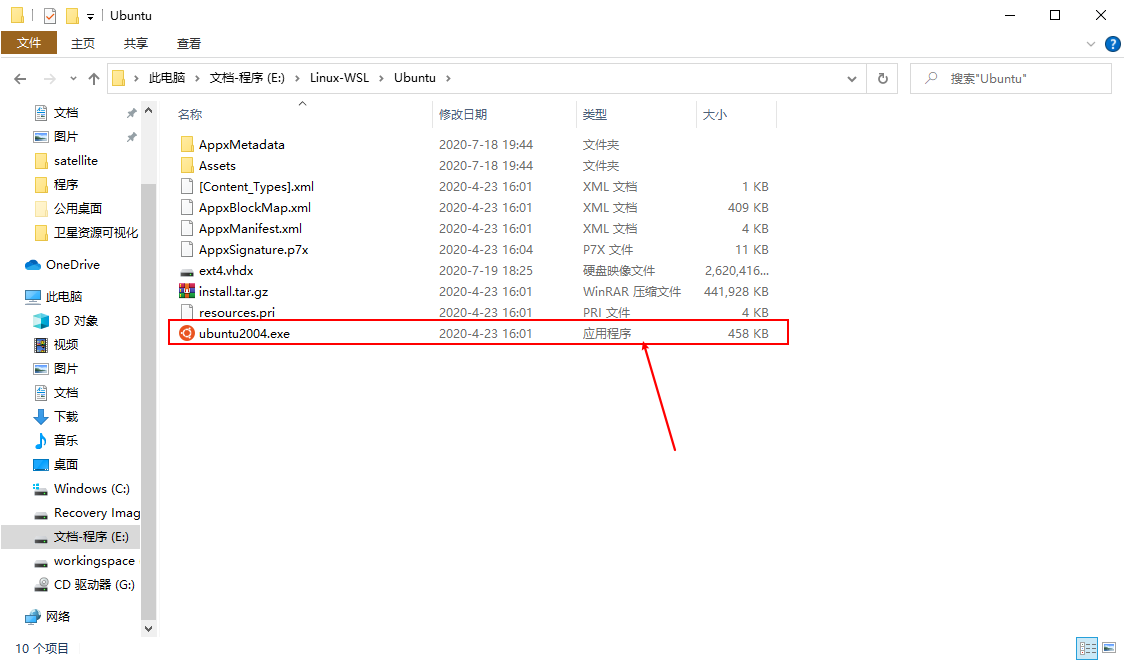
Task: Expand the address bar history dropdown
Action: coord(852,78)
